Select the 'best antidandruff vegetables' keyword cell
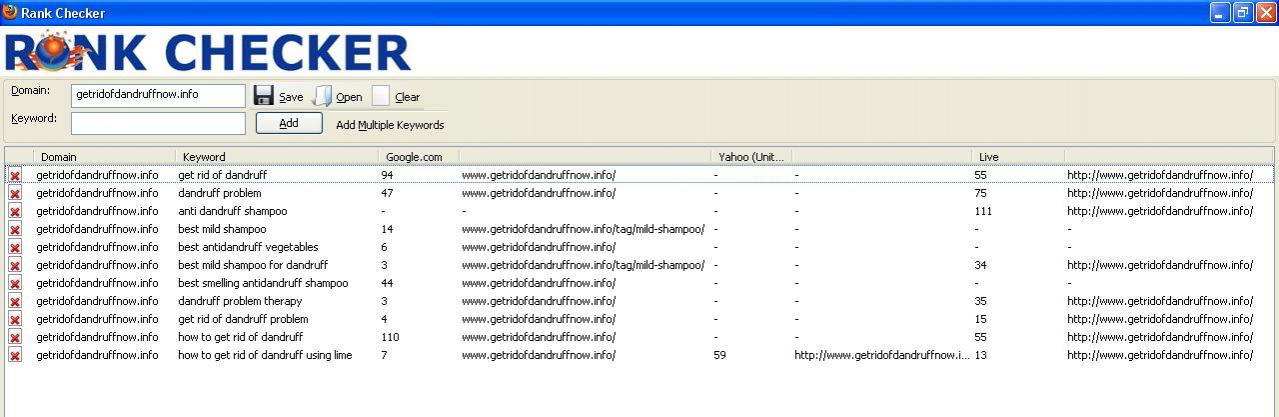This screenshot has height=417, width=1279. pyautogui.click(x=248, y=247)
